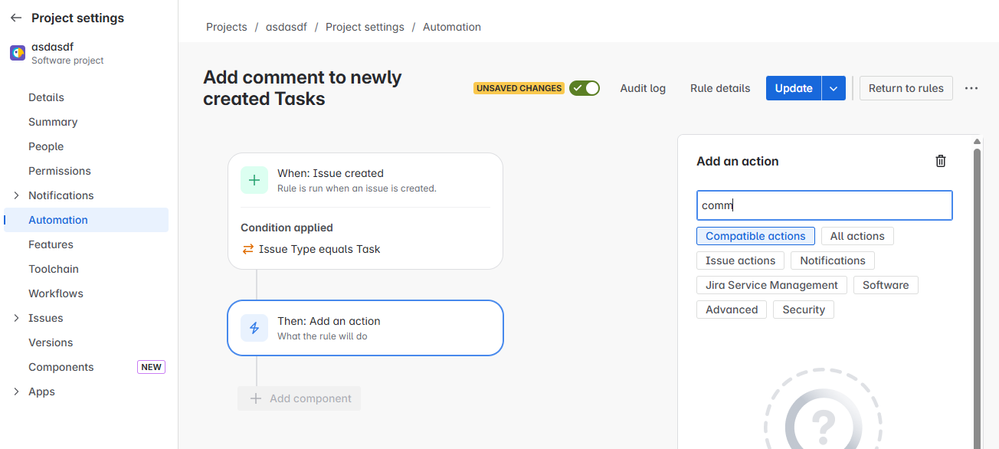Filter by Advanced actions
This screenshot has height=449, width=999.
(x=731, y=310)
